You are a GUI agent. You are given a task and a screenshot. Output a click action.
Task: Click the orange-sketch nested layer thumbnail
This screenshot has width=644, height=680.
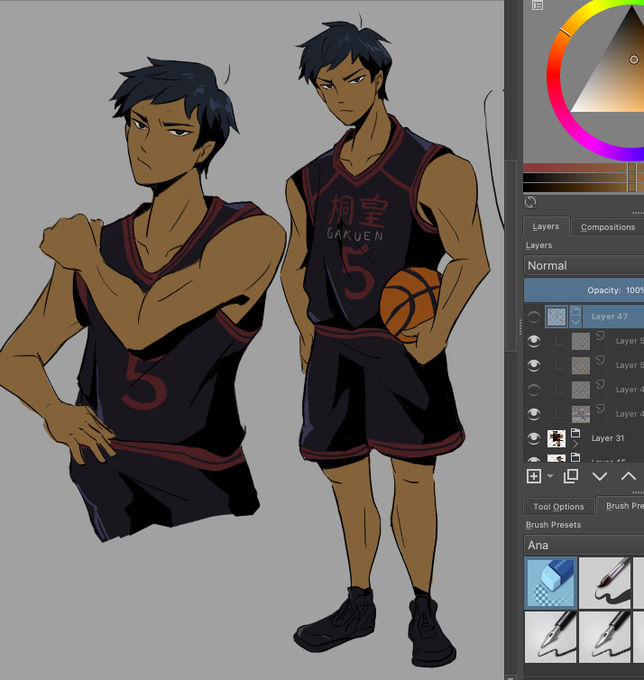tap(581, 365)
